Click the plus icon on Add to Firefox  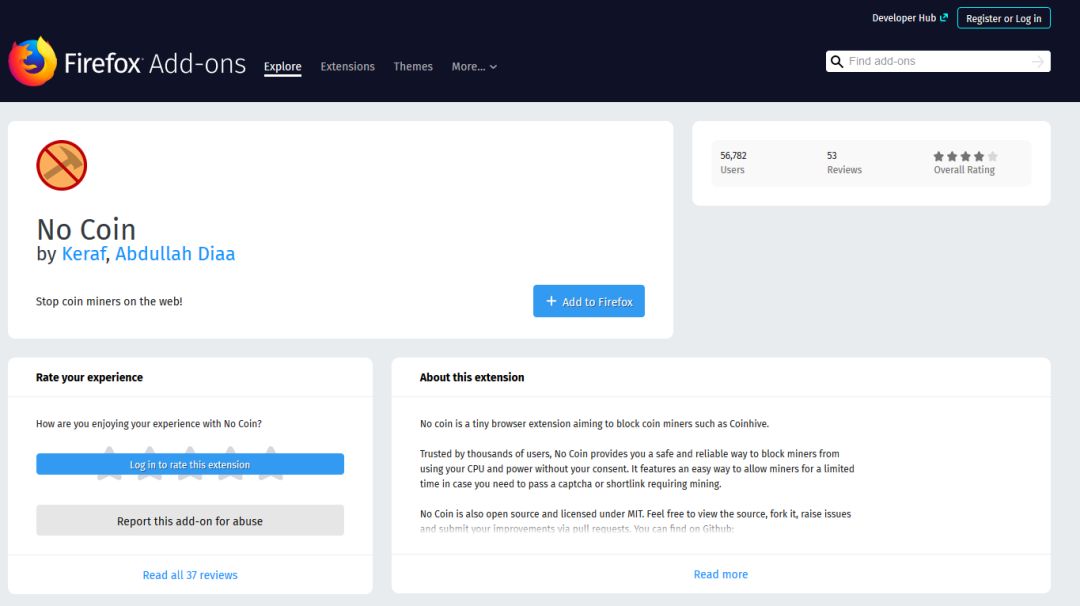[551, 301]
